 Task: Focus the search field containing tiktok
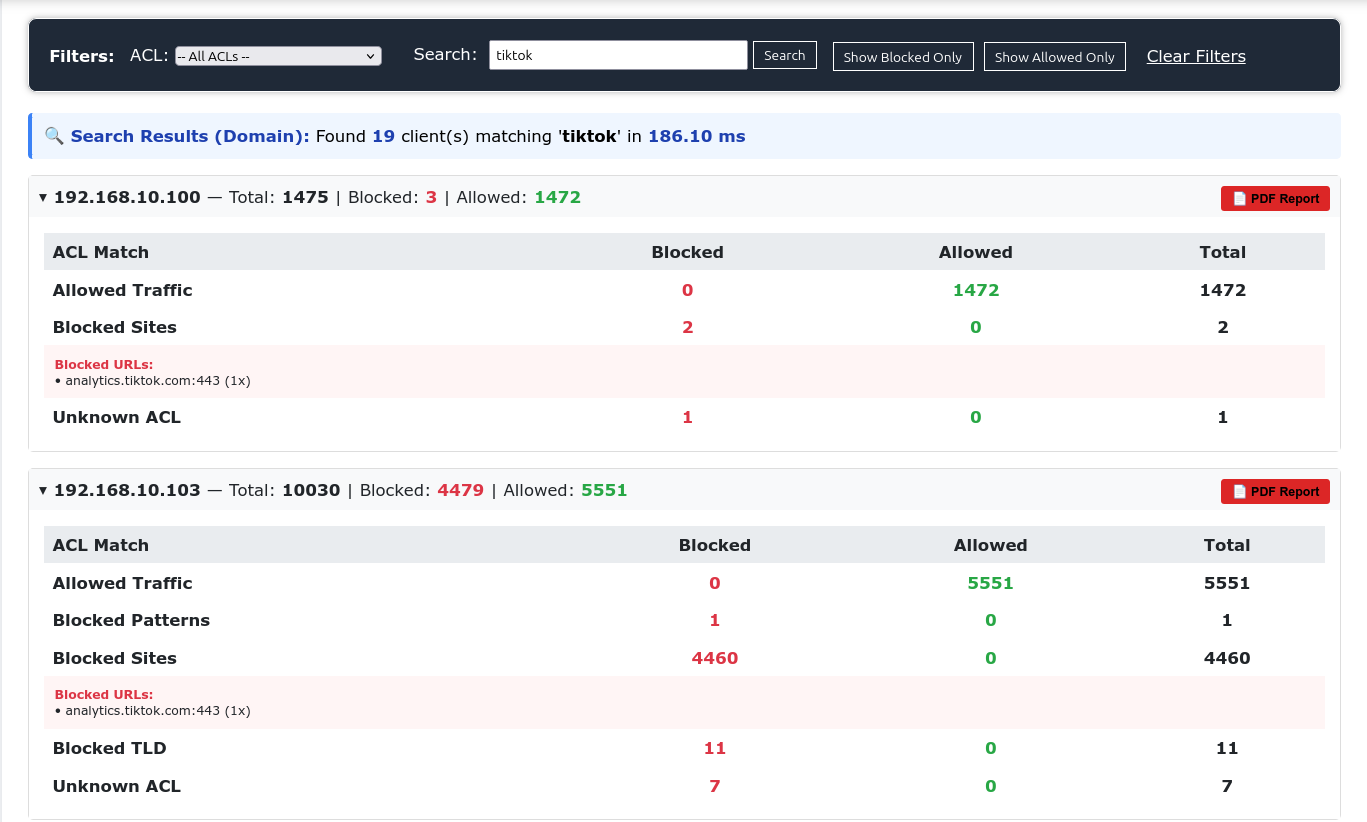pos(618,55)
